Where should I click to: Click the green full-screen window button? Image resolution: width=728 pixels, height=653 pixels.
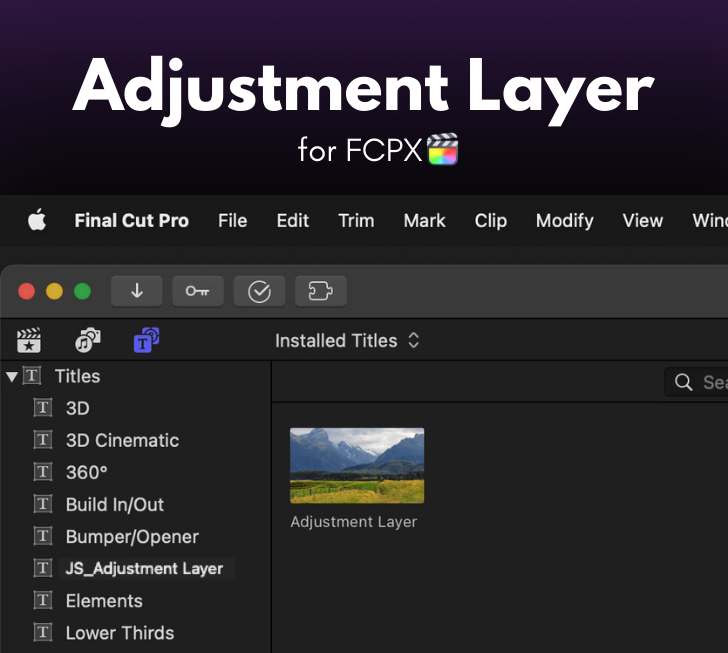click(83, 291)
